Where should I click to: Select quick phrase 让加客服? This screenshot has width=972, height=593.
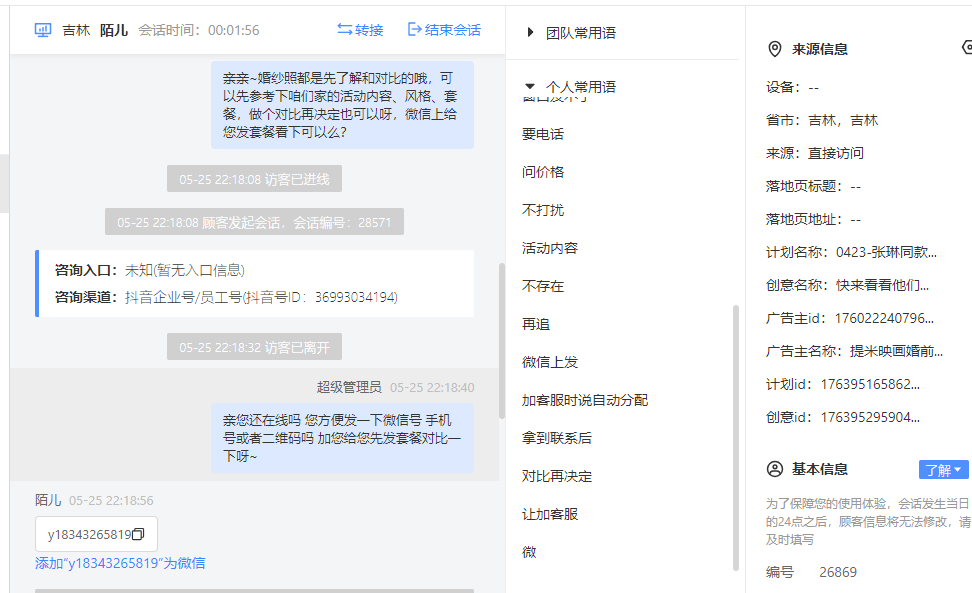pyautogui.click(x=550, y=514)
